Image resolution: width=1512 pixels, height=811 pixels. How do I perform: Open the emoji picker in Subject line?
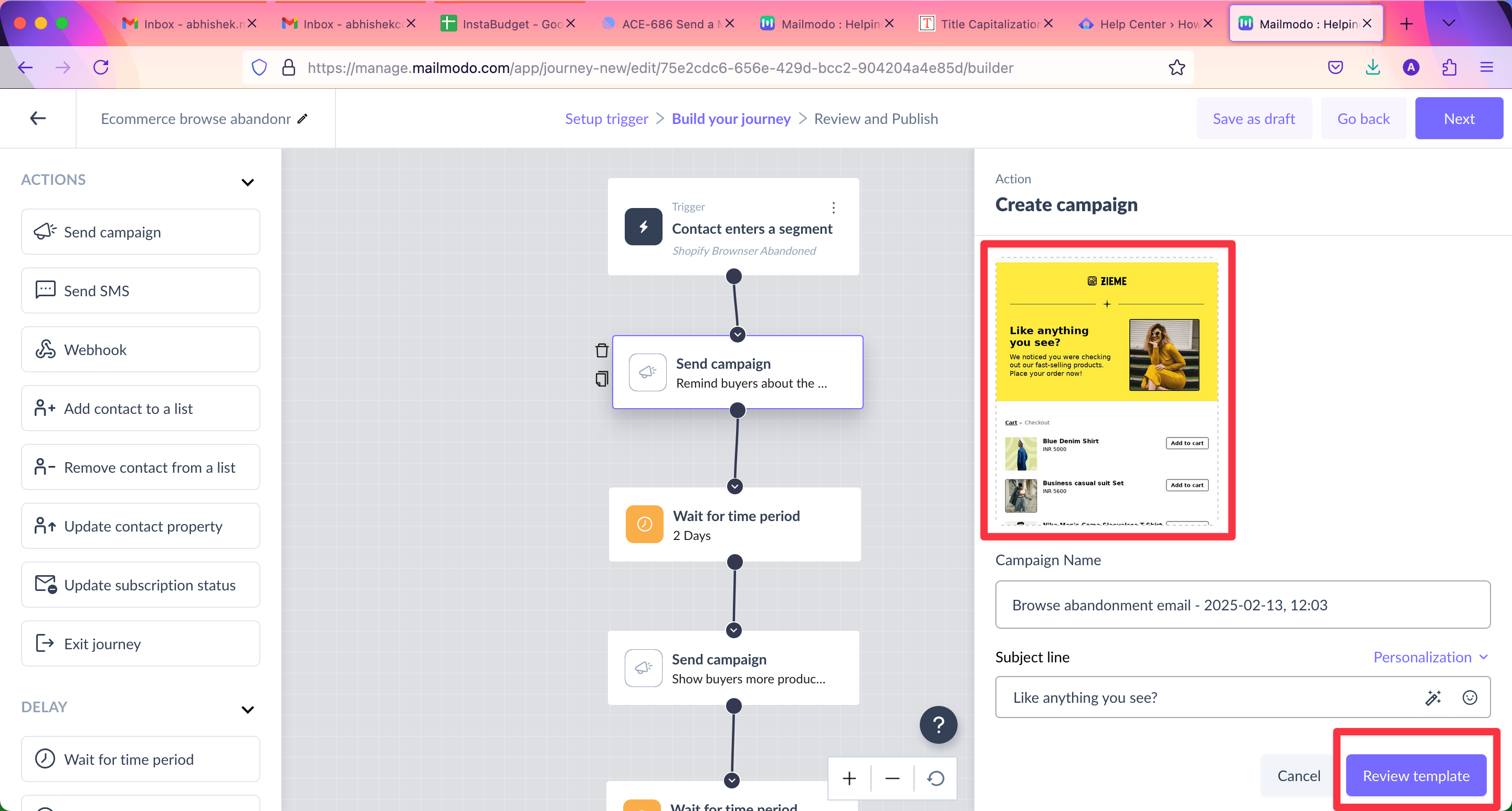click(x=1469, y=697)
